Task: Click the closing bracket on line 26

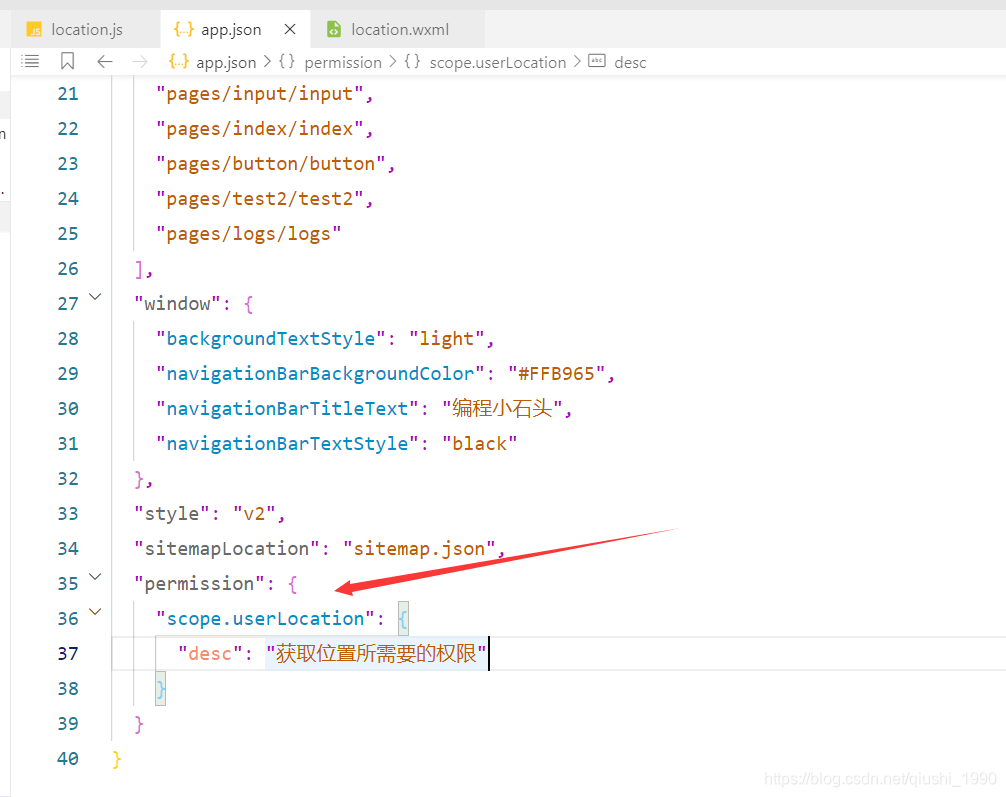Action: [139, 269]
